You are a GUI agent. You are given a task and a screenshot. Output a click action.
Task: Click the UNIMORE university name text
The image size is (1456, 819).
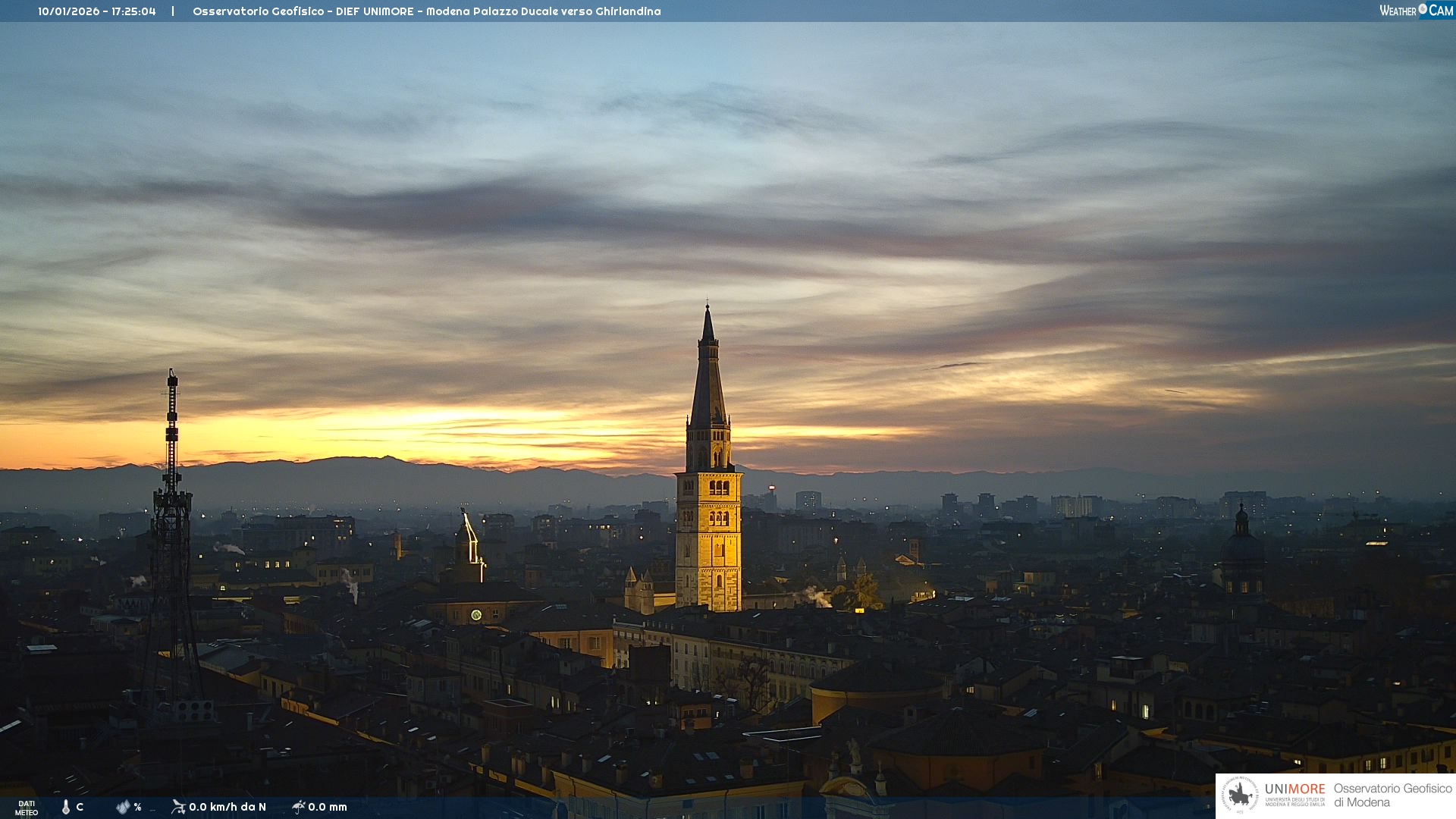[1294, 790]
